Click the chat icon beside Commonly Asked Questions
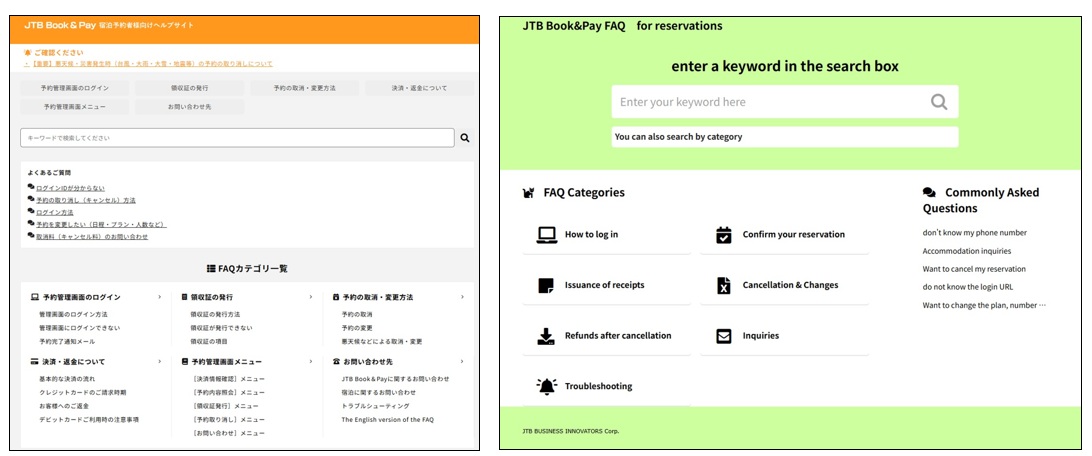1092x456 pixels. pos(929,193)
